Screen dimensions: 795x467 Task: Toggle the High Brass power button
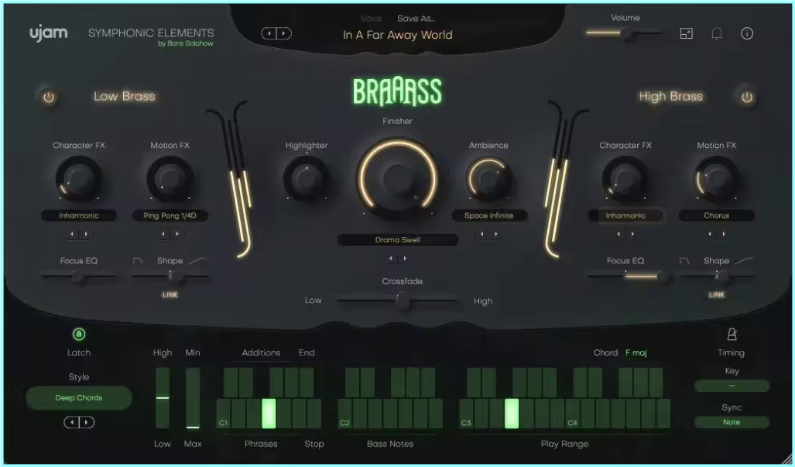click(x=747, y=97)
